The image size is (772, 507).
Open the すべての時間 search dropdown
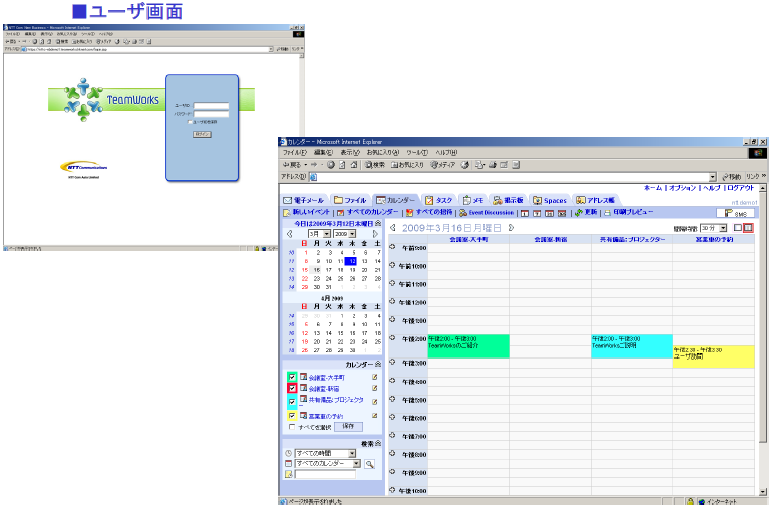(x=325, y=453)
